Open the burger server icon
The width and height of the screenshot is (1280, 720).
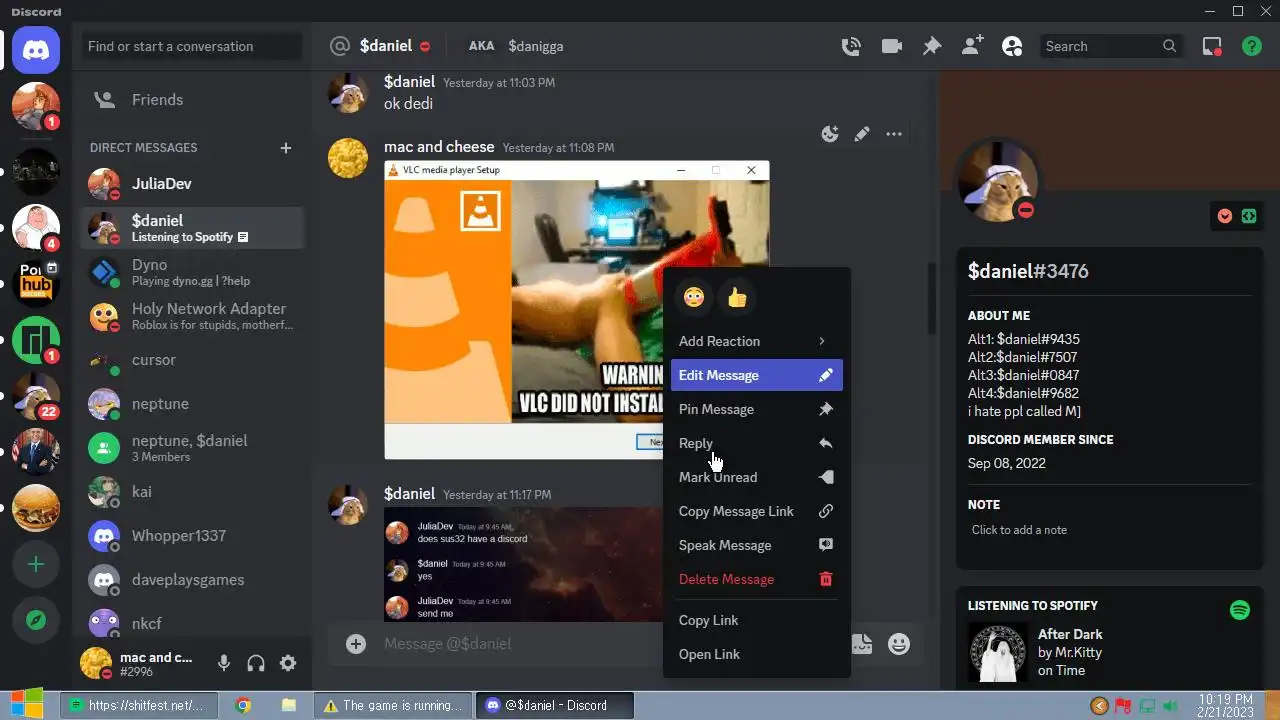(36, 508)
